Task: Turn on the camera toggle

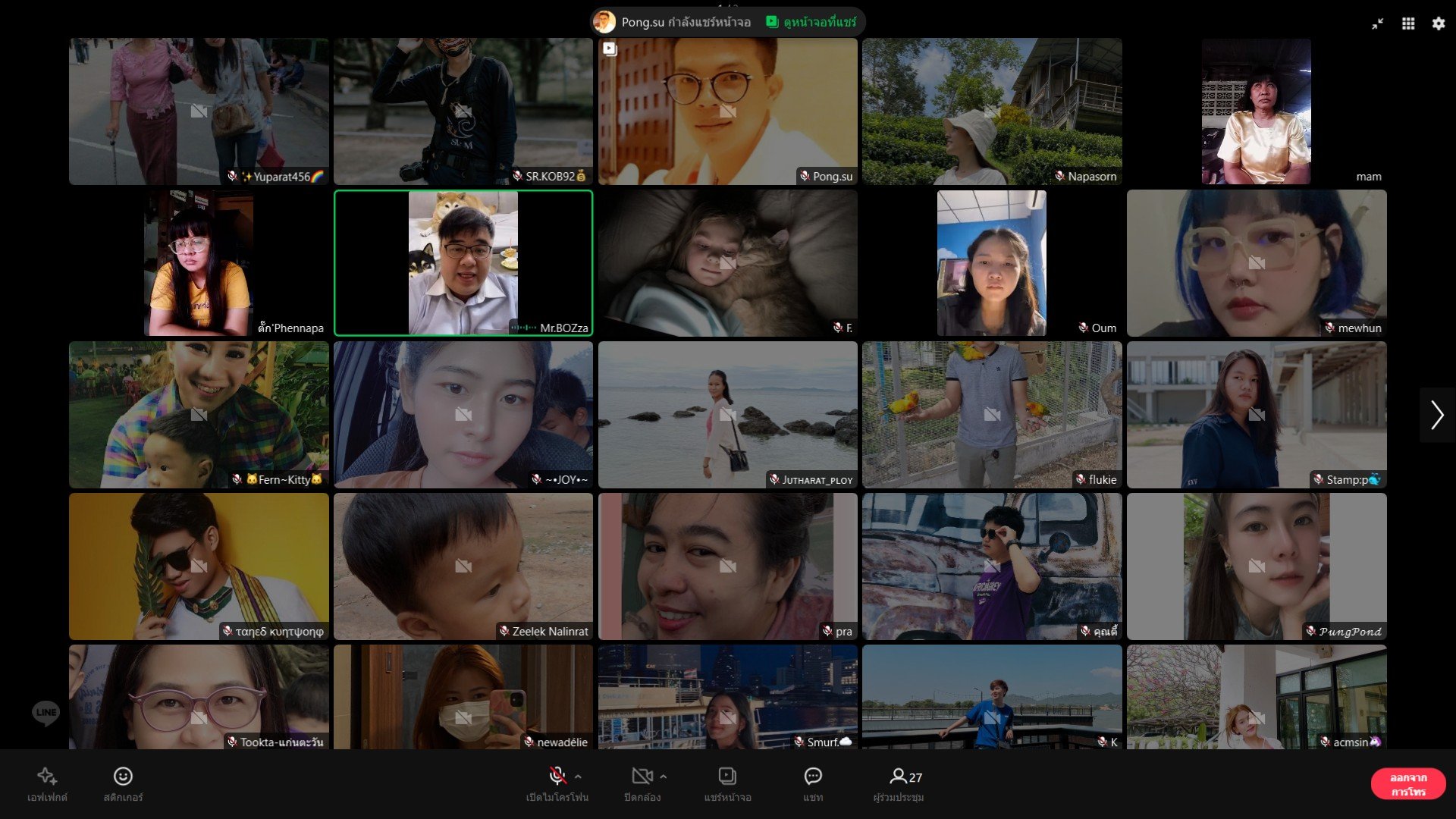Action: coord(642,776)
